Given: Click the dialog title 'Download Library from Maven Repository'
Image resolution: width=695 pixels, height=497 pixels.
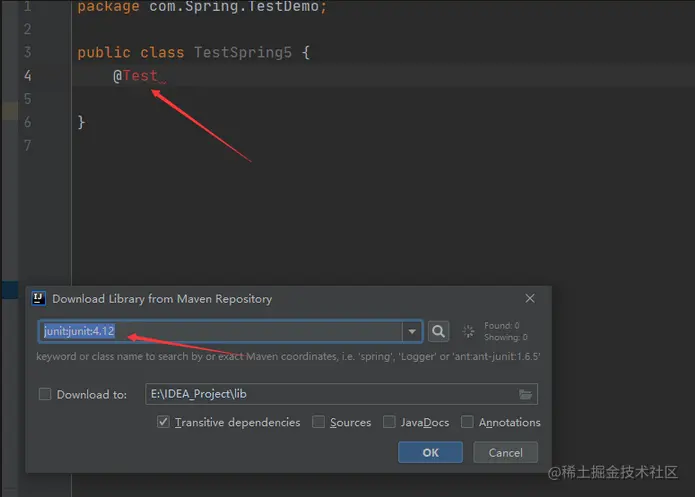Looking at the screenshot, I should point(162,299).
